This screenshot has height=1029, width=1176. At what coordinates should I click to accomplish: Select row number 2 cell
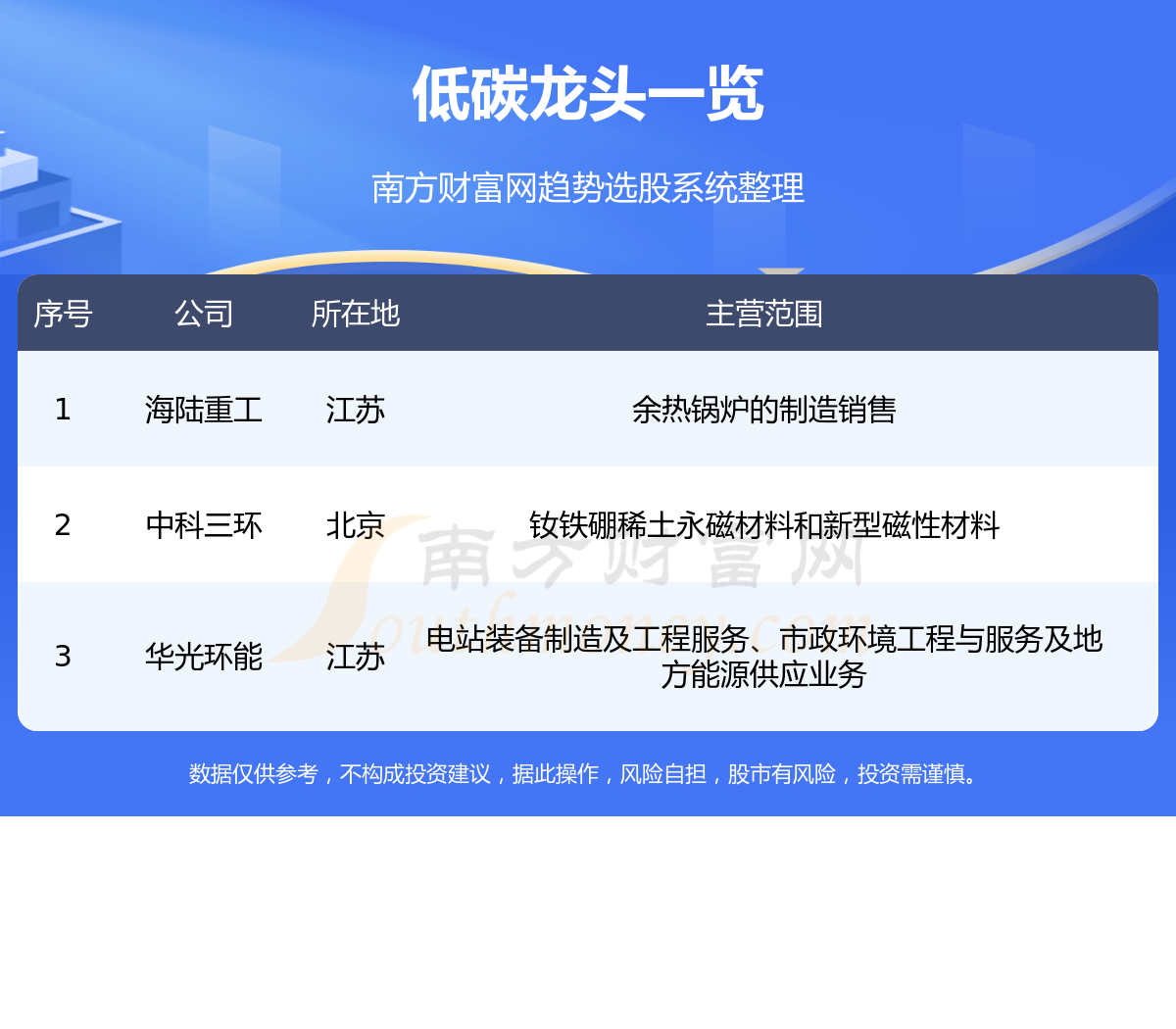point(63,524)
